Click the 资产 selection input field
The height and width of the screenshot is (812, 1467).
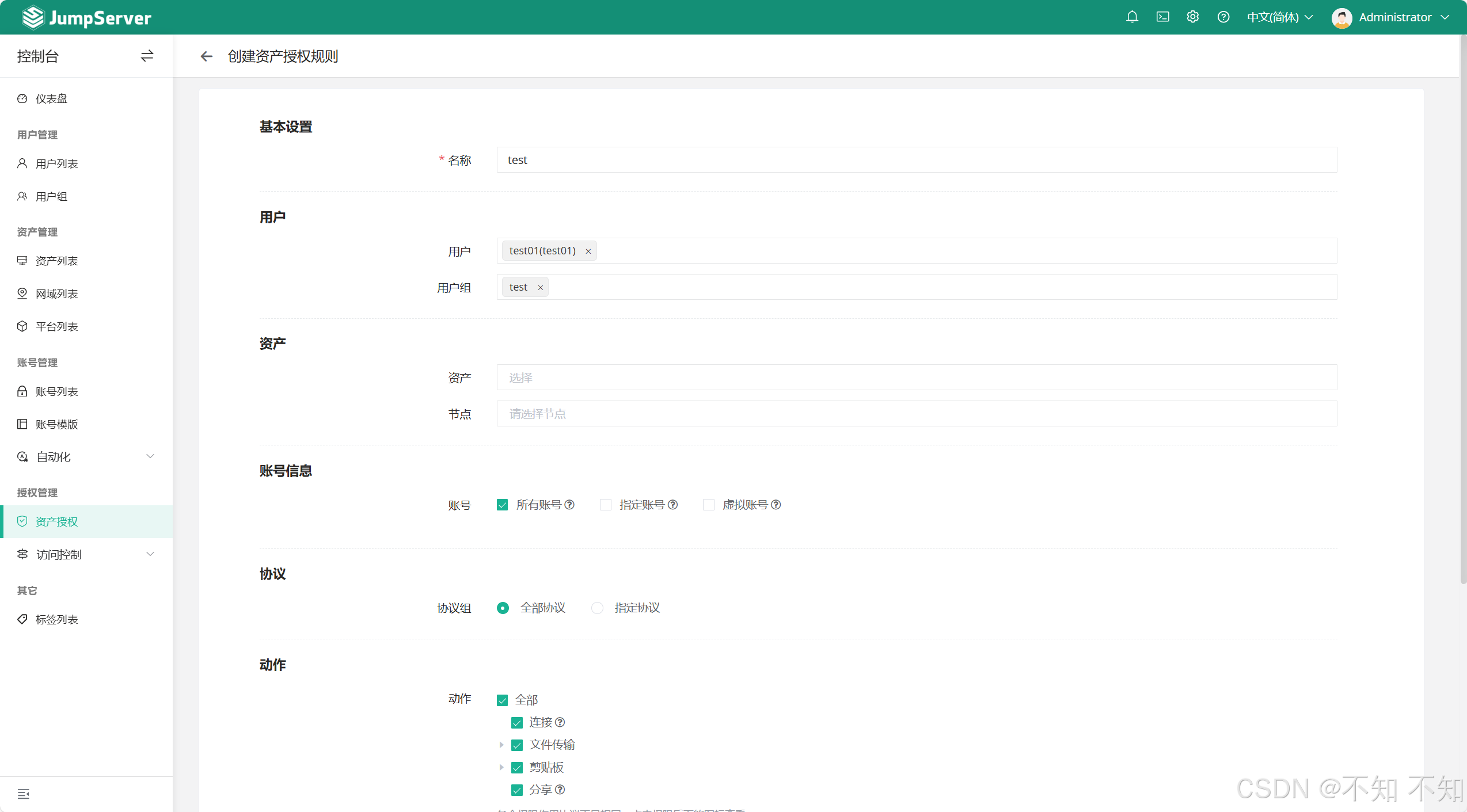pos(916,378)
